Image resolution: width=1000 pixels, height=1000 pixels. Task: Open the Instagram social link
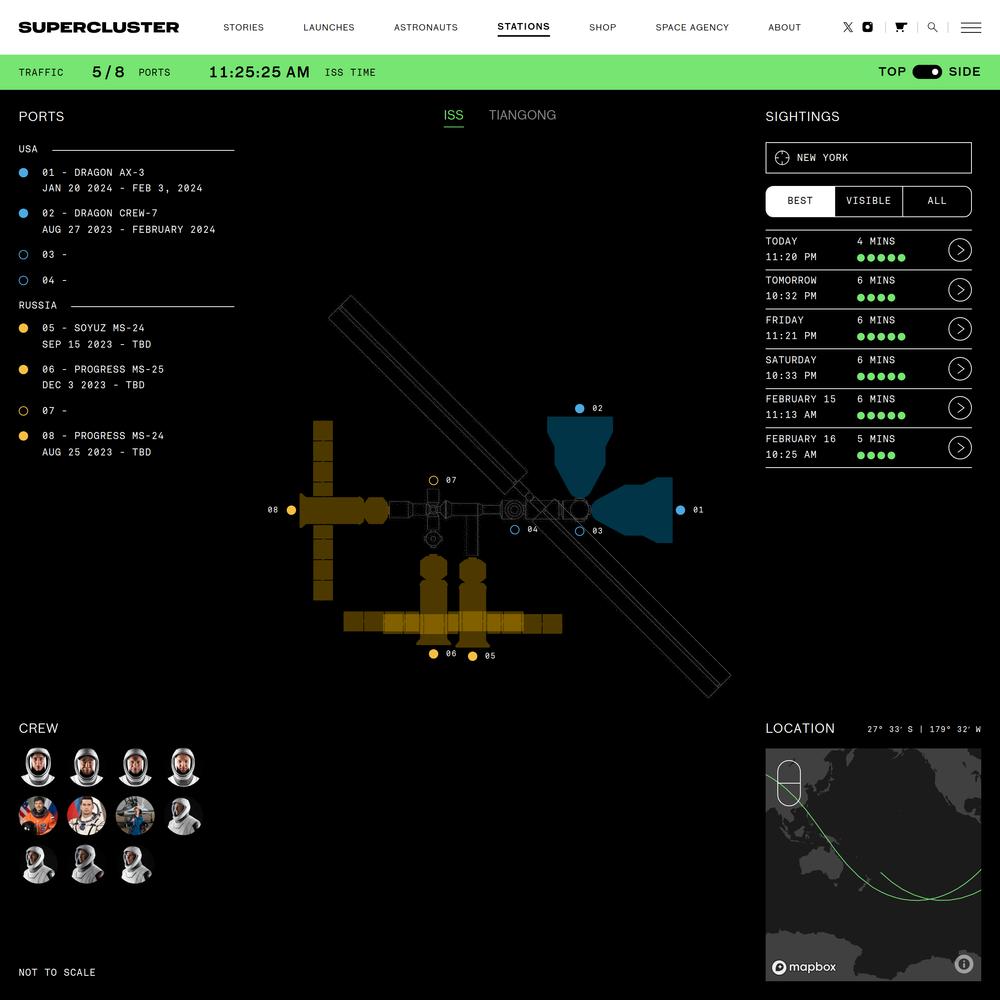867,27
